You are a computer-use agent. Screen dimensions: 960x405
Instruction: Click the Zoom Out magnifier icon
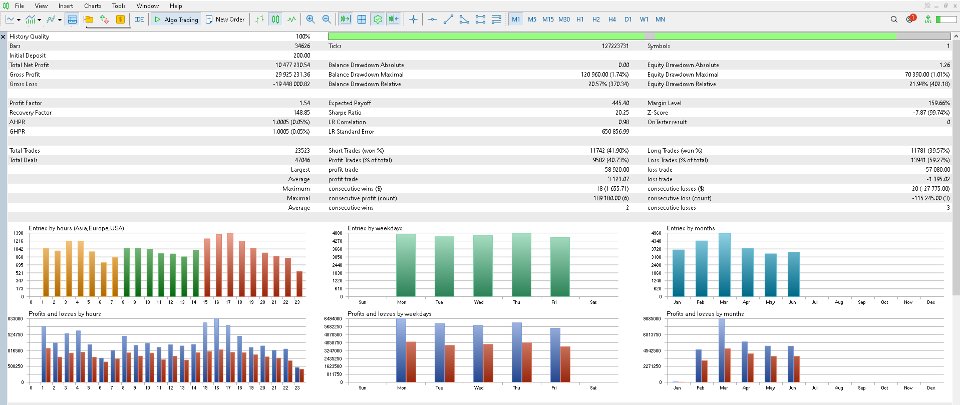326,20
